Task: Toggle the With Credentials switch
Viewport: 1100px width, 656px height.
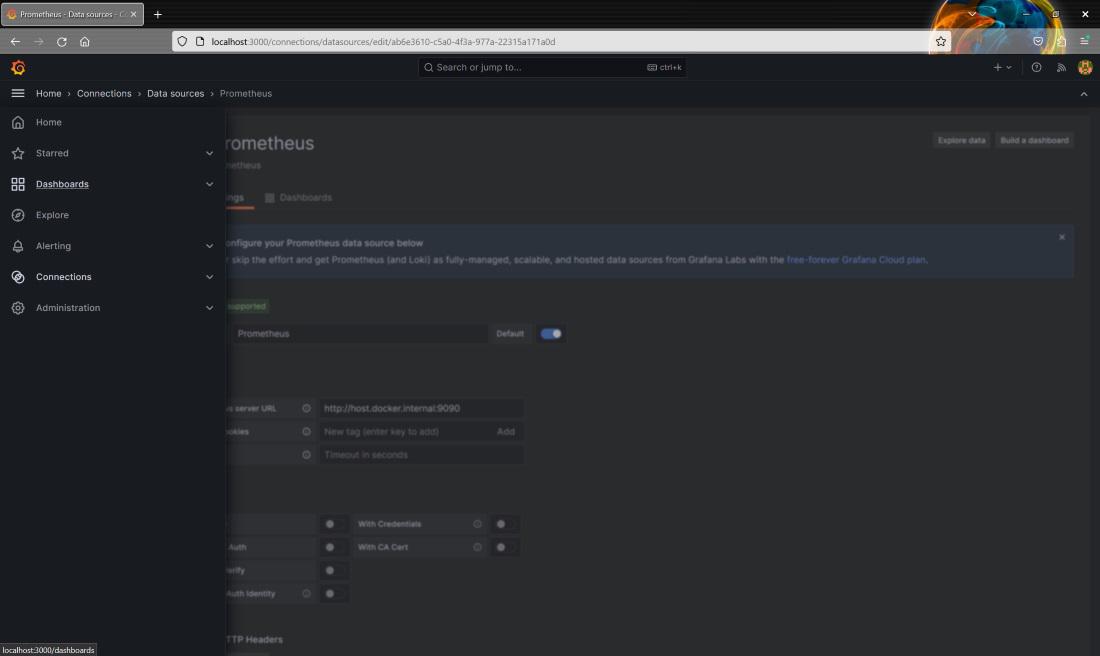Action: pos(504,524)
